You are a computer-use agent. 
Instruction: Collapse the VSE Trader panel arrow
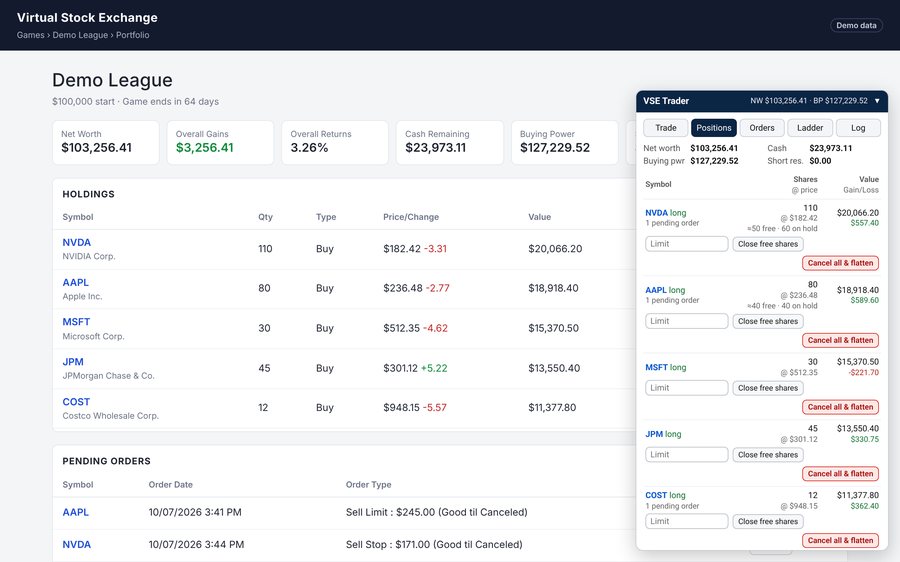(x=877, y=101)
